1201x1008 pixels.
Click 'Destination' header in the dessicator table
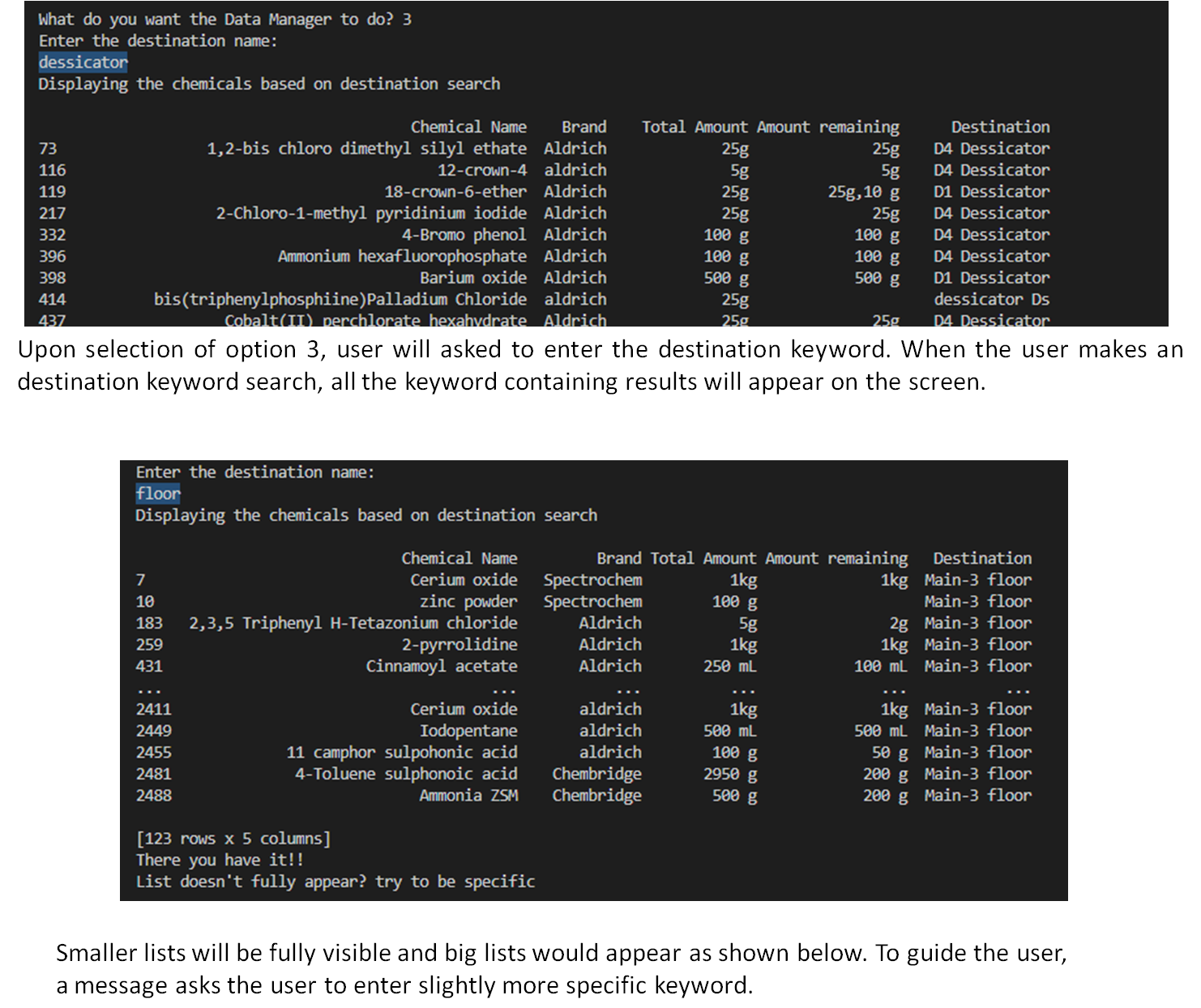[1001, 127]
